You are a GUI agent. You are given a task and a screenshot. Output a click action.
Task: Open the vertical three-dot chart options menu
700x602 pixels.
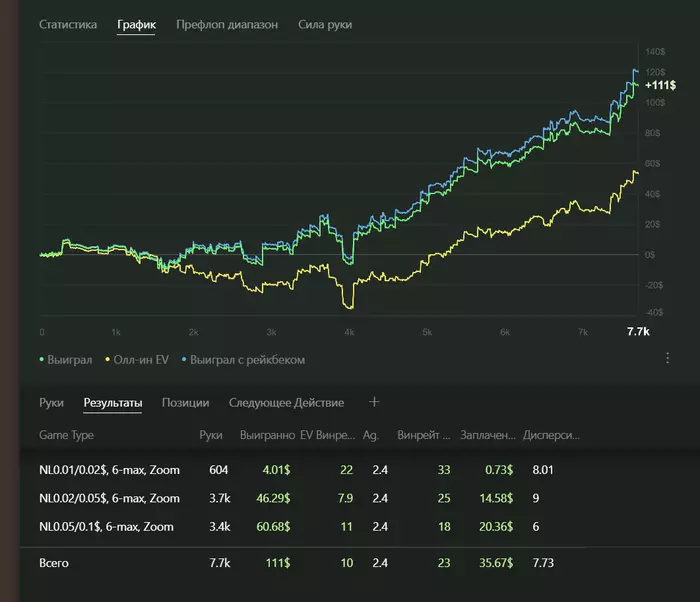(667, 358)
